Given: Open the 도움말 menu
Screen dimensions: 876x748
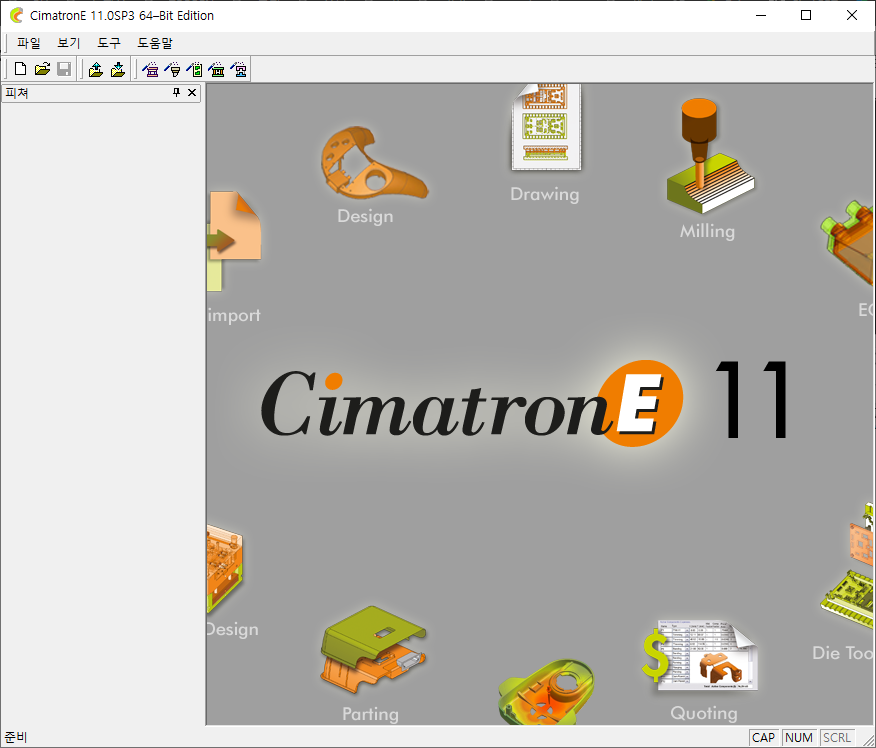Looking at the screenshot, I should 155,43.
